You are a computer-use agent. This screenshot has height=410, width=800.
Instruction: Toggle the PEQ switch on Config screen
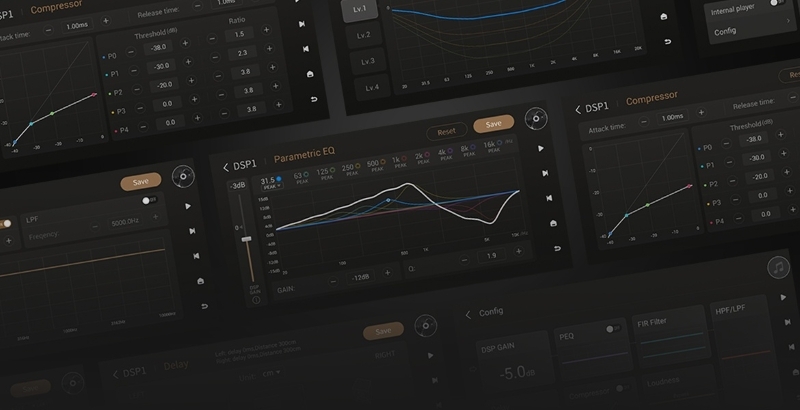tap(613, 329)
